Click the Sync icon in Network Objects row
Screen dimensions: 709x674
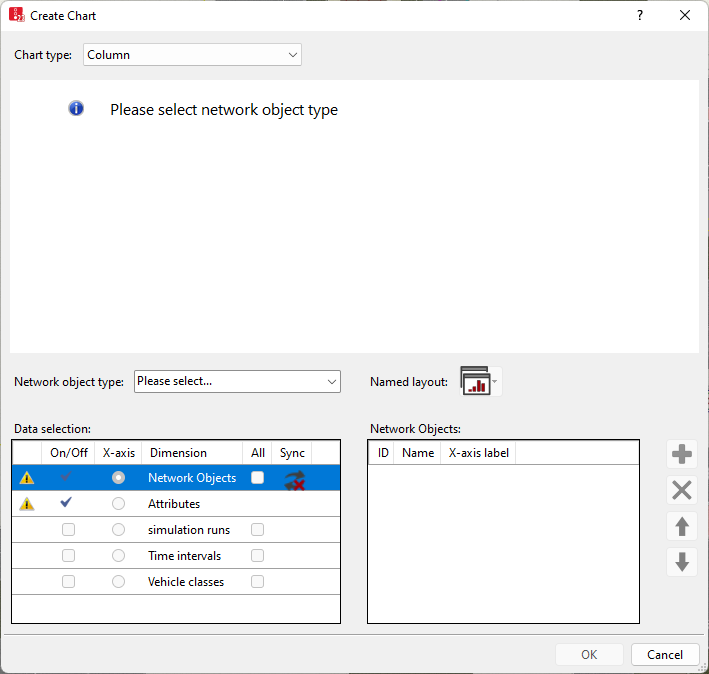[293, 479]
